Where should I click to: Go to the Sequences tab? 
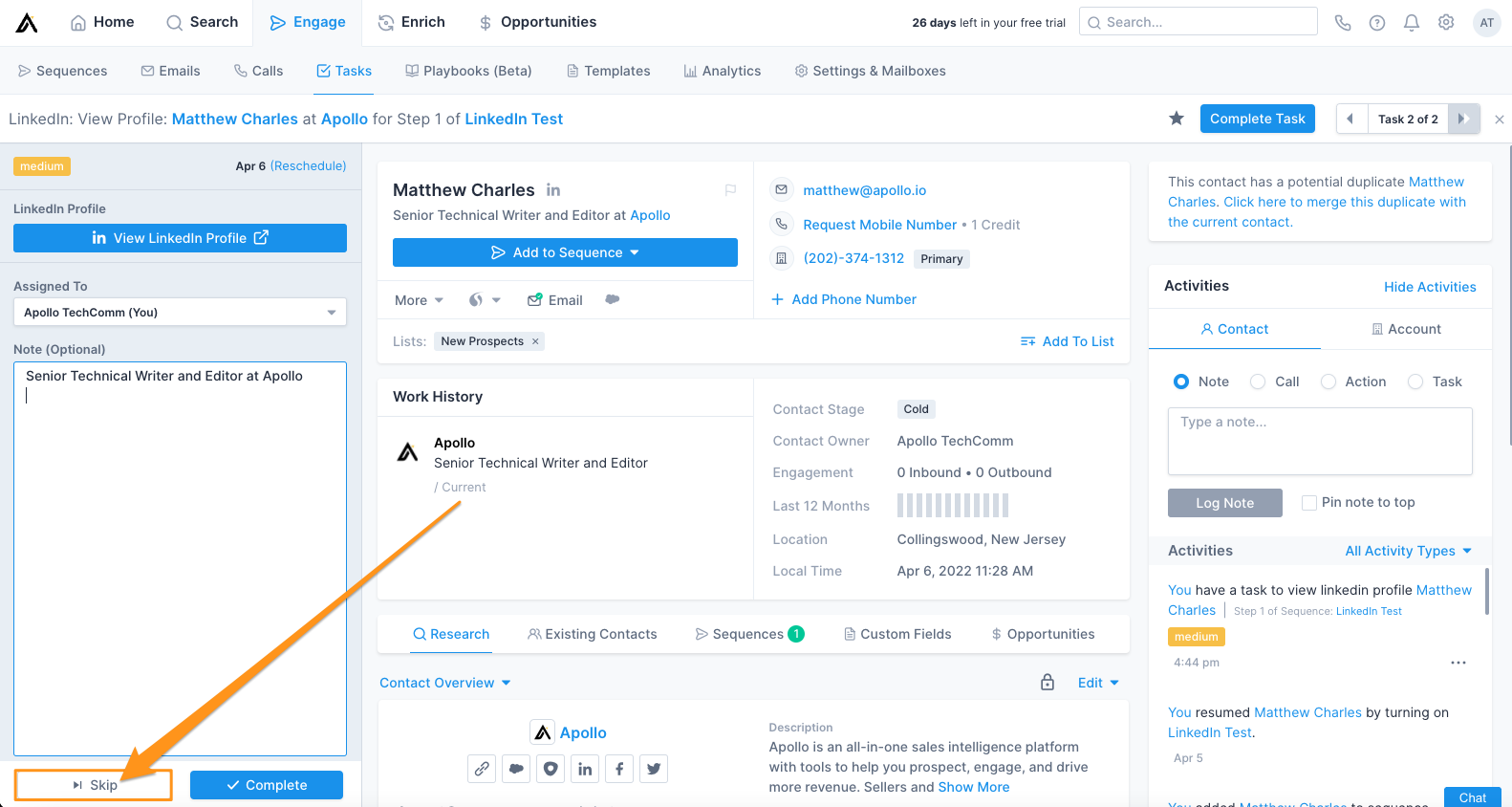click(62, 71)
